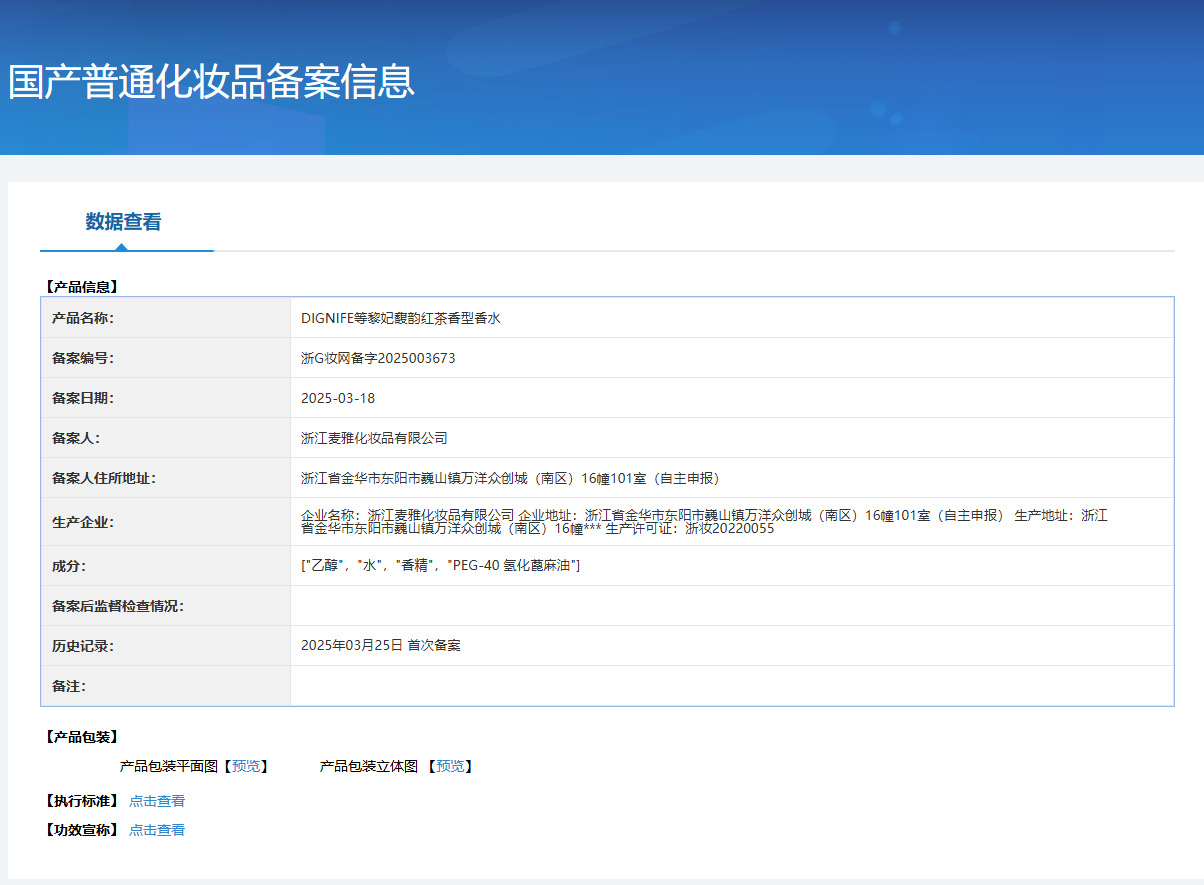Select the number 浙G妆网备字2025003673

coord(378,358)
